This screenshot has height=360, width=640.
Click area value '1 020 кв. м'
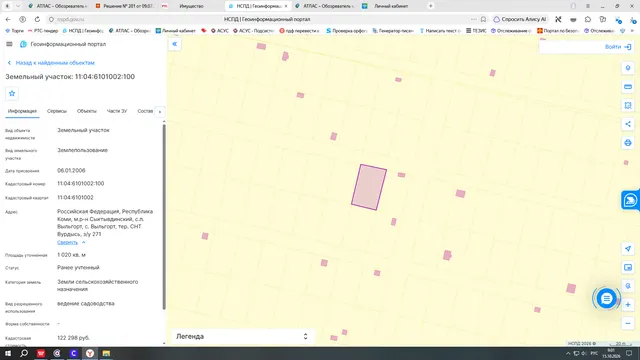click(71, 255)
